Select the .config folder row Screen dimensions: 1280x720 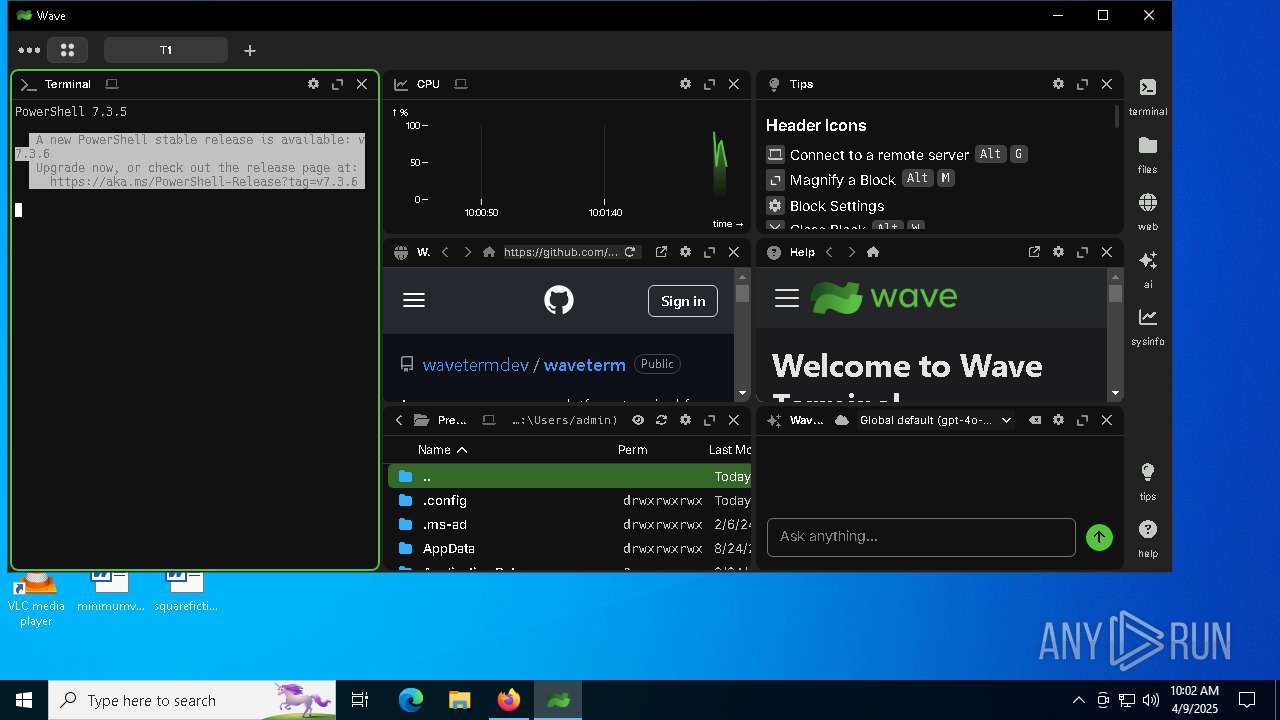[569, 500]
